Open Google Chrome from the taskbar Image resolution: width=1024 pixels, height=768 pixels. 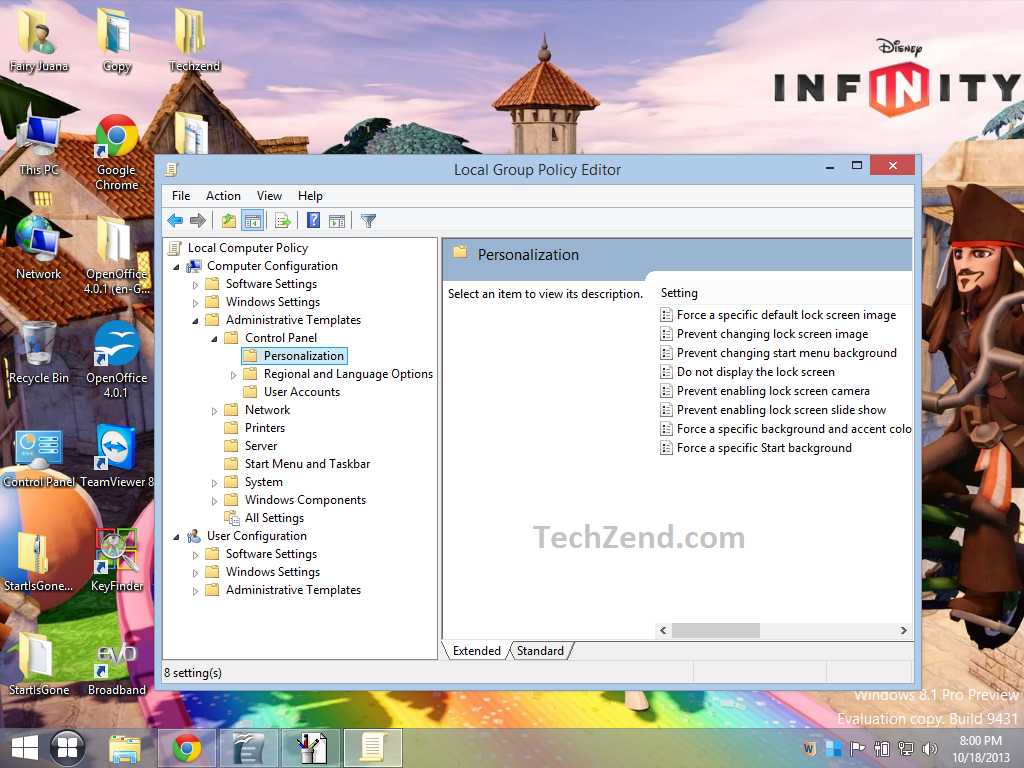[x=186, y=747]
